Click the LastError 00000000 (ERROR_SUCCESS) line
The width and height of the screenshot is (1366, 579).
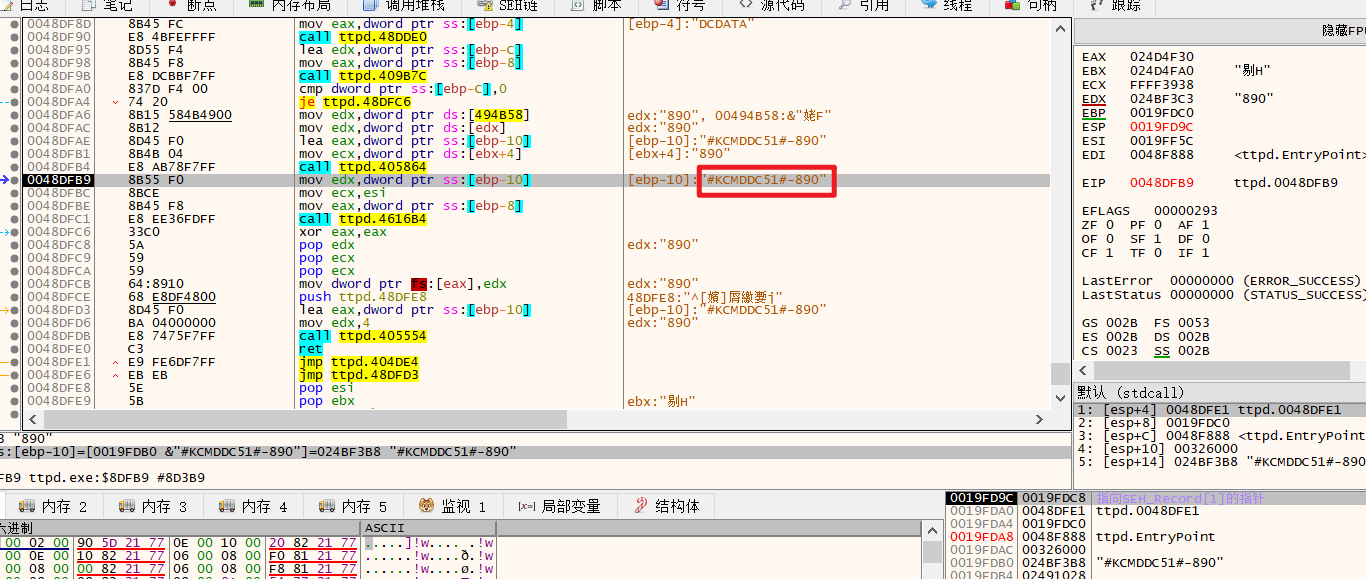(1220, 281)
